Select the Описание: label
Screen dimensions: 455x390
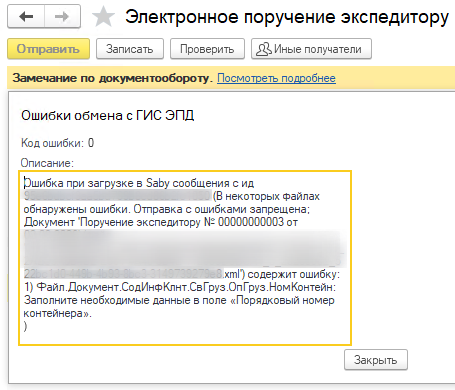(47, 163)
